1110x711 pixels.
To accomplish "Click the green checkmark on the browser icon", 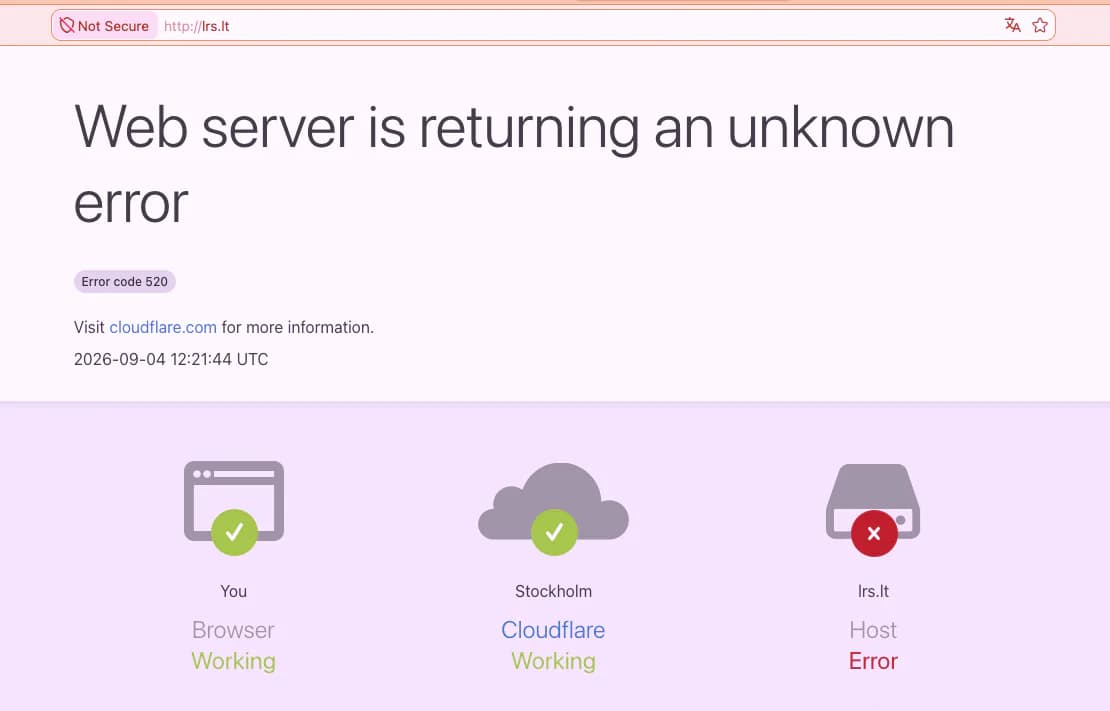I will 234,532.
